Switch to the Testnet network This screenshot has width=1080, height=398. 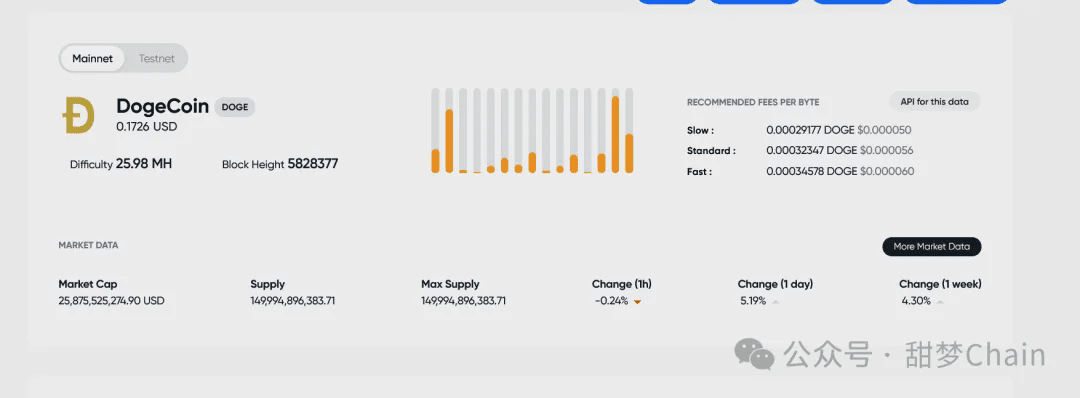[x=156, y=59]
